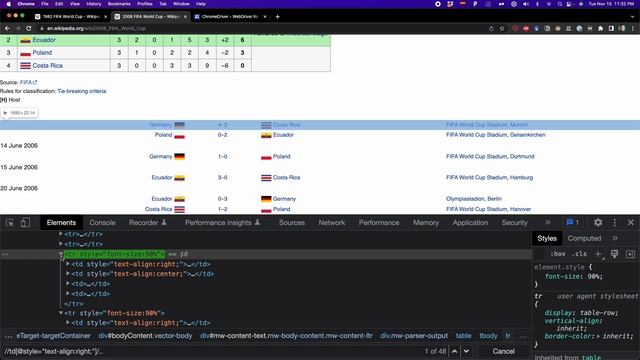Viewport: 640px width, 360px height.
Task: Add new style rule plus icon
Action: 598,254
